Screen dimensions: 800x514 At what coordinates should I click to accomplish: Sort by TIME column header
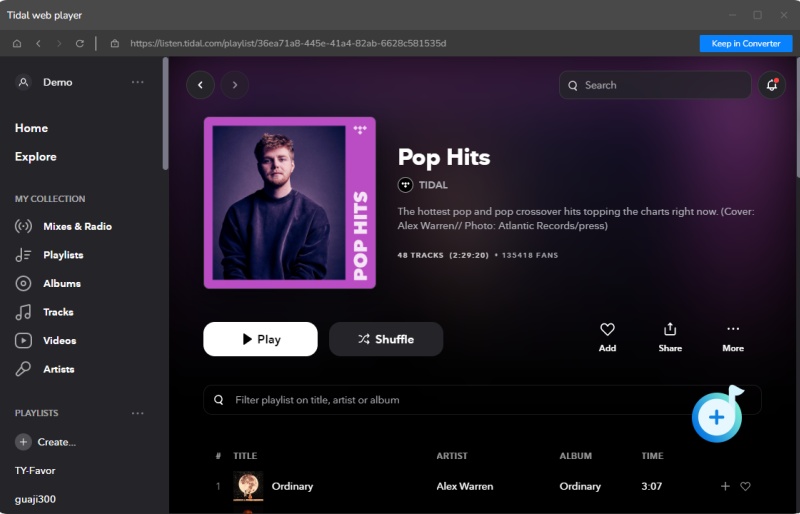pyautogui.click(x=652, y=456)
